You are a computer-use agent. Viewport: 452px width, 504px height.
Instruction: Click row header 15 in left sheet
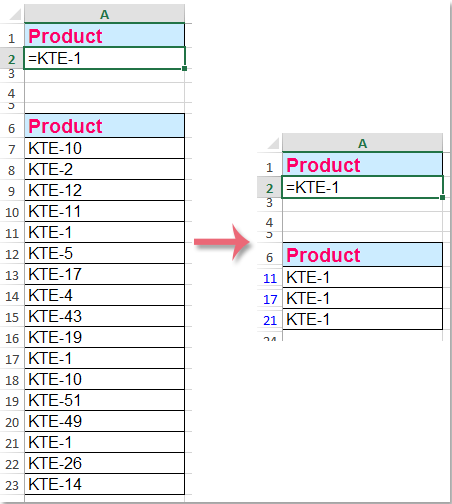tap(12, 317)
